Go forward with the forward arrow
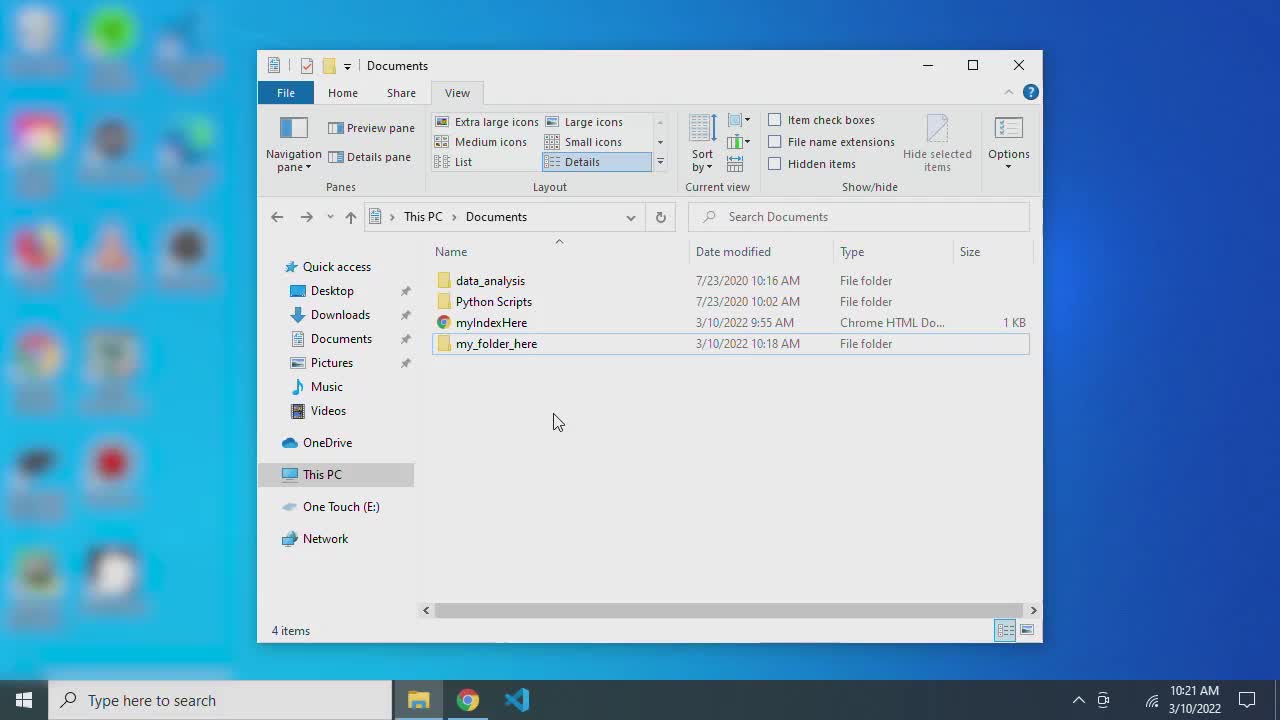Screen dimensions: 1280x720 (x=306, y=217)
